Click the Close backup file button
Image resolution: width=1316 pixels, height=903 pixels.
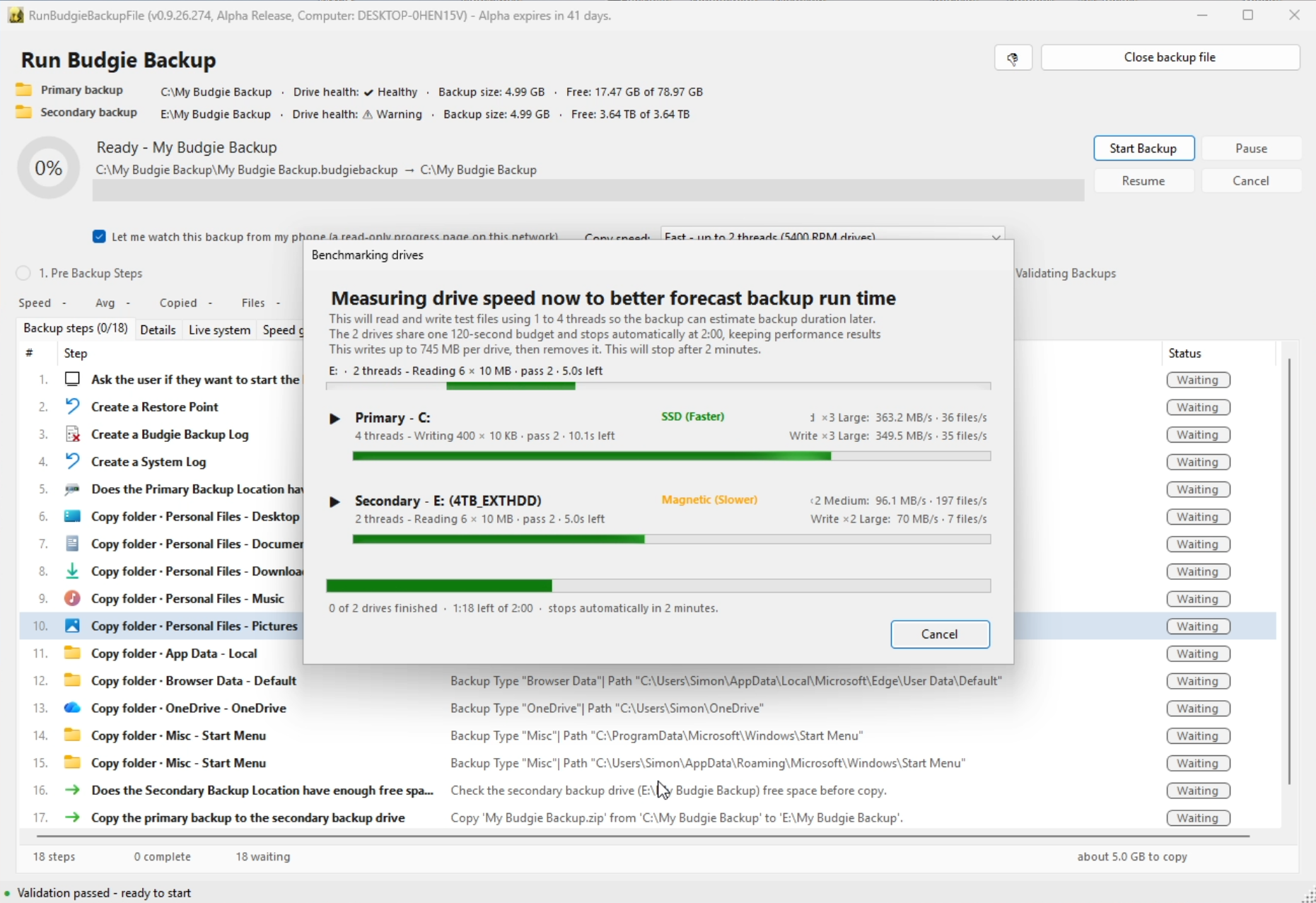click(1170, 57)
